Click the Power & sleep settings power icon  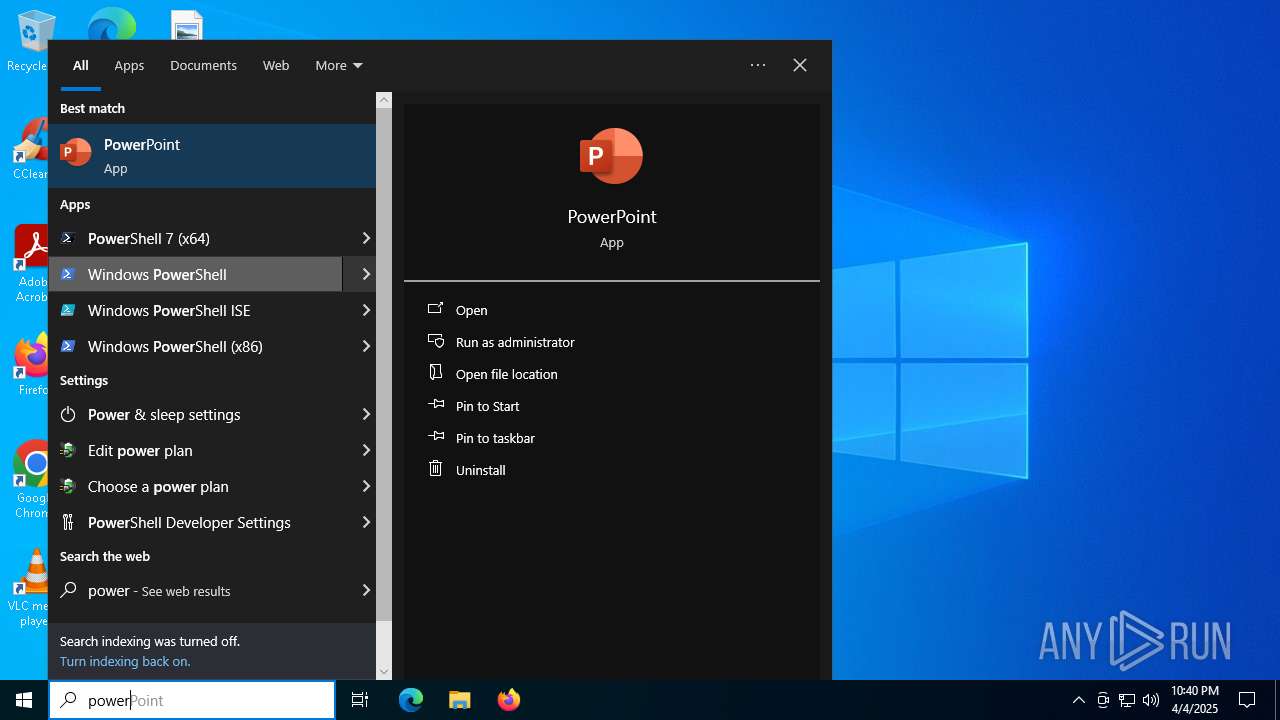click(x=68, y=414)
